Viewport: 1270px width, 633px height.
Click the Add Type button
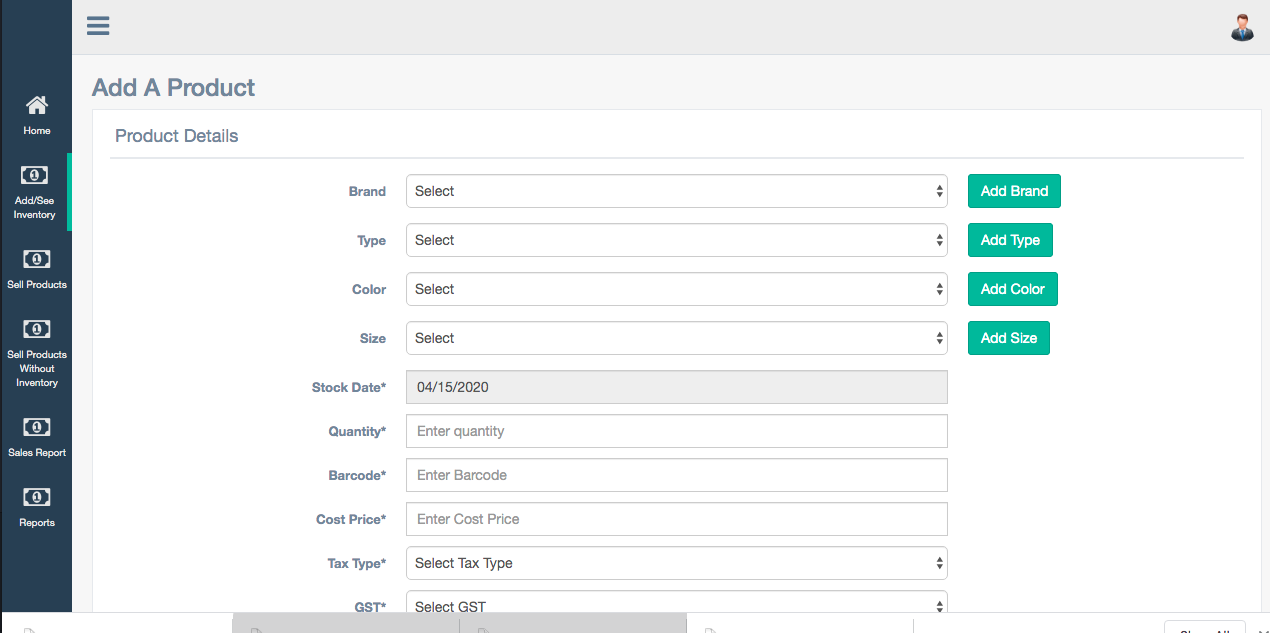[1010, 240]
